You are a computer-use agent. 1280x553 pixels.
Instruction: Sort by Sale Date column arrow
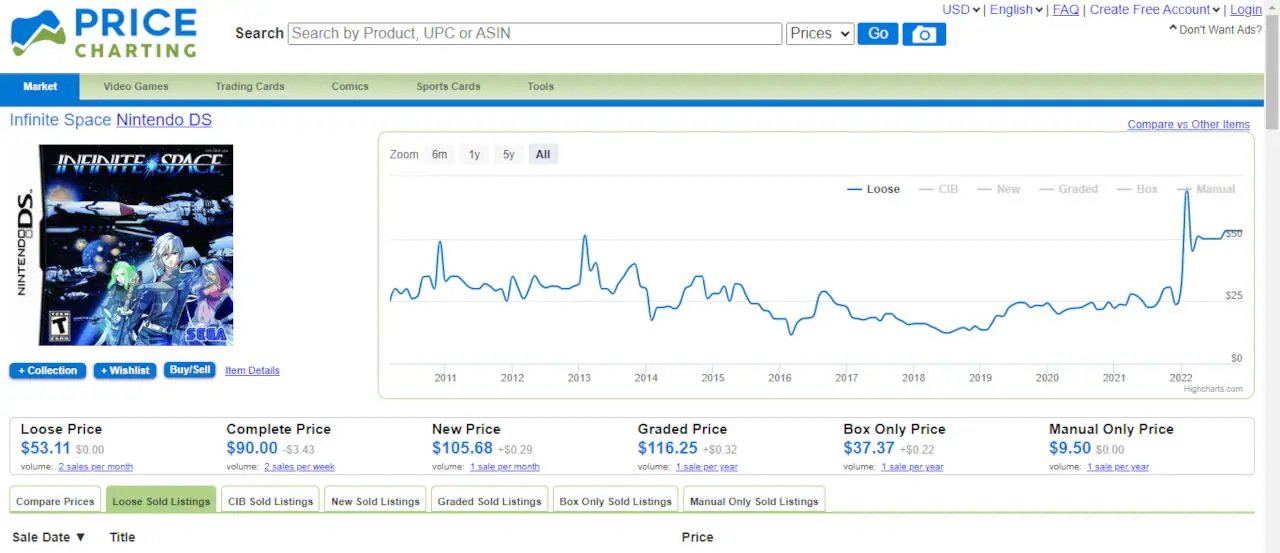pos(81,538)
